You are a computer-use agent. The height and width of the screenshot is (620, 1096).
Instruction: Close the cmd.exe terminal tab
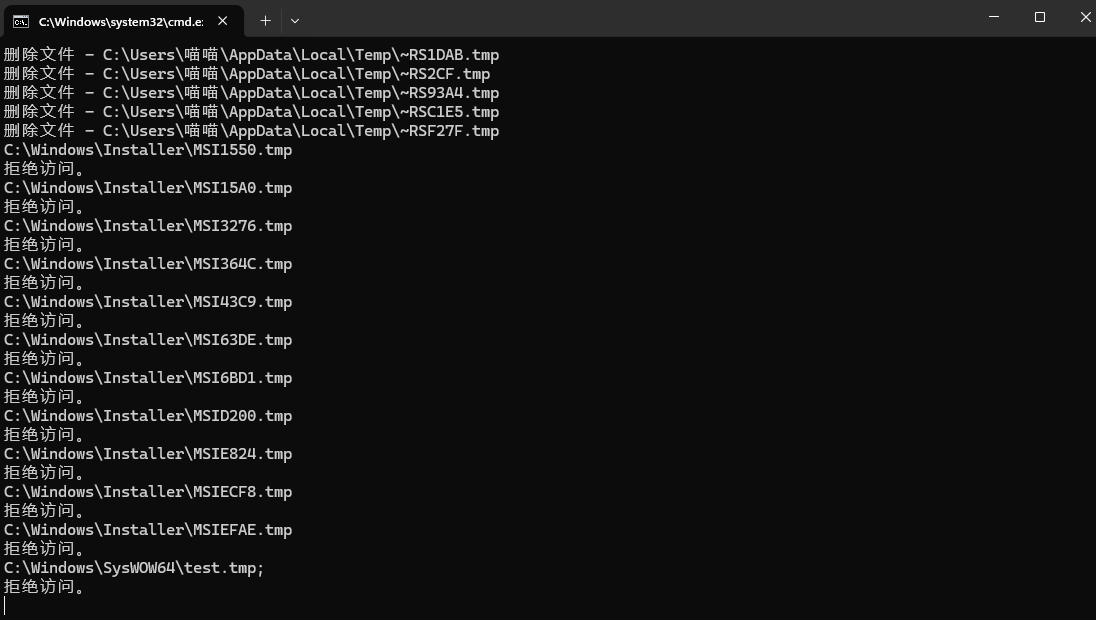[x=222, y=21]
